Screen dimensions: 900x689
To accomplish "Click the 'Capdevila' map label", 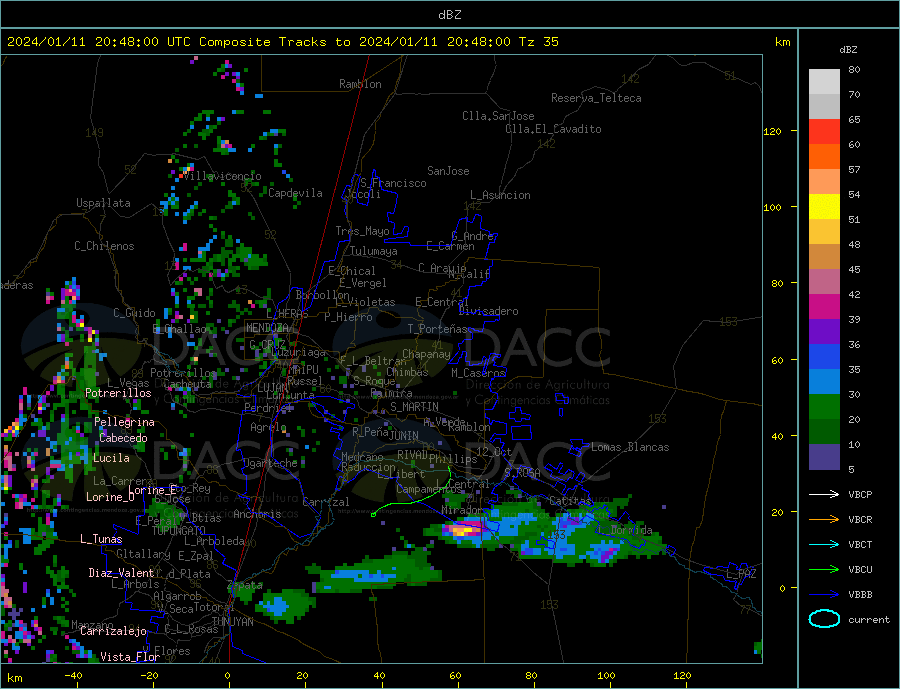I will tap(295, 193).
